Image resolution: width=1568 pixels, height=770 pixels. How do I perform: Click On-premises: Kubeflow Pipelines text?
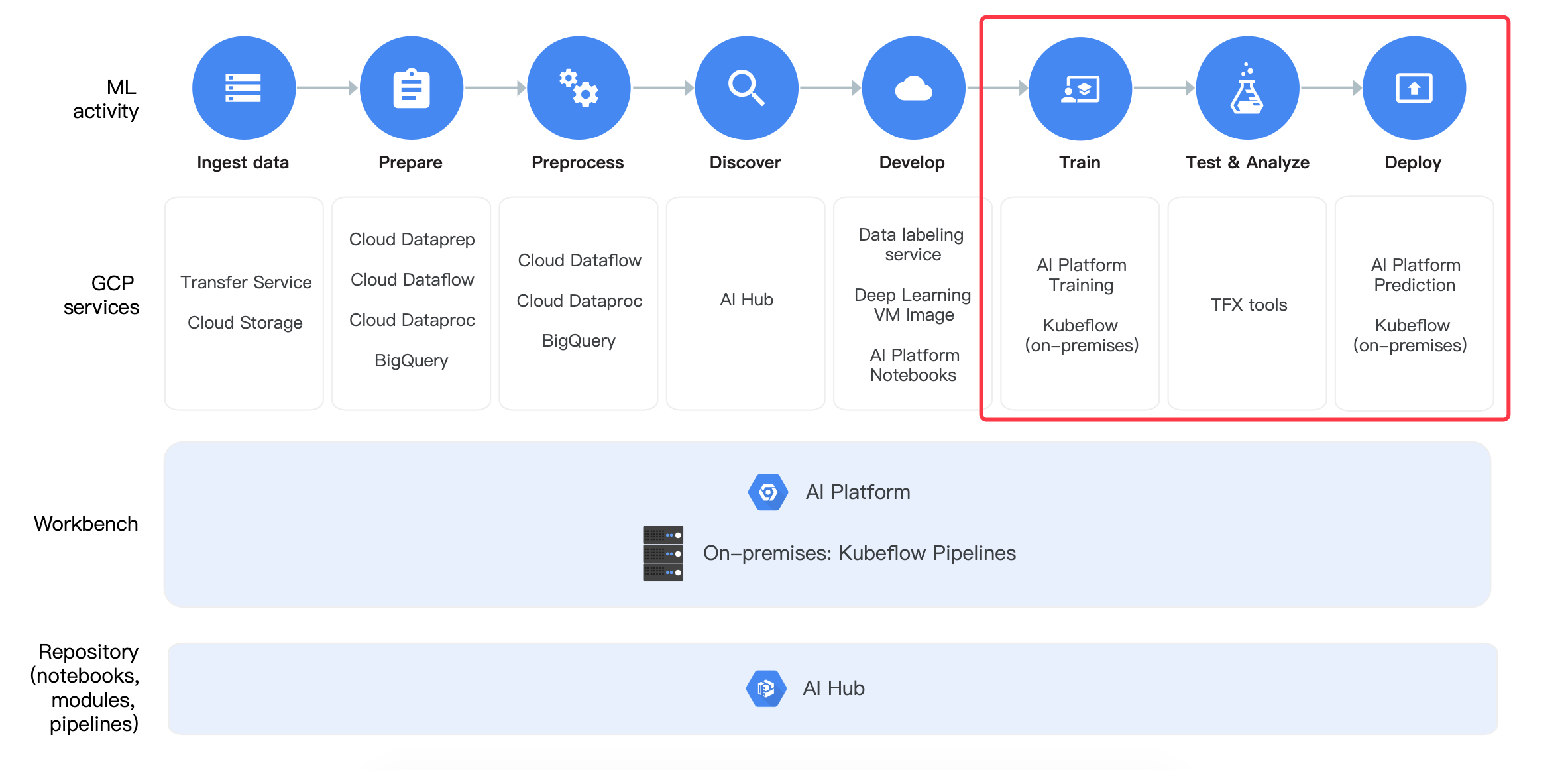coord(859,553)
